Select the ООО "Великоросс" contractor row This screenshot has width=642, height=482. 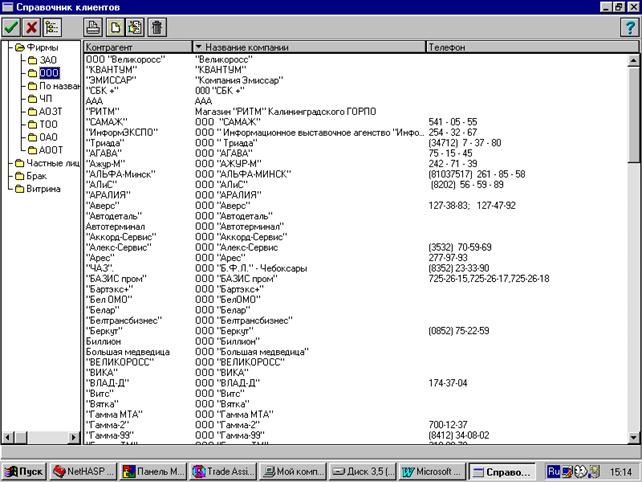click(125, 59)
